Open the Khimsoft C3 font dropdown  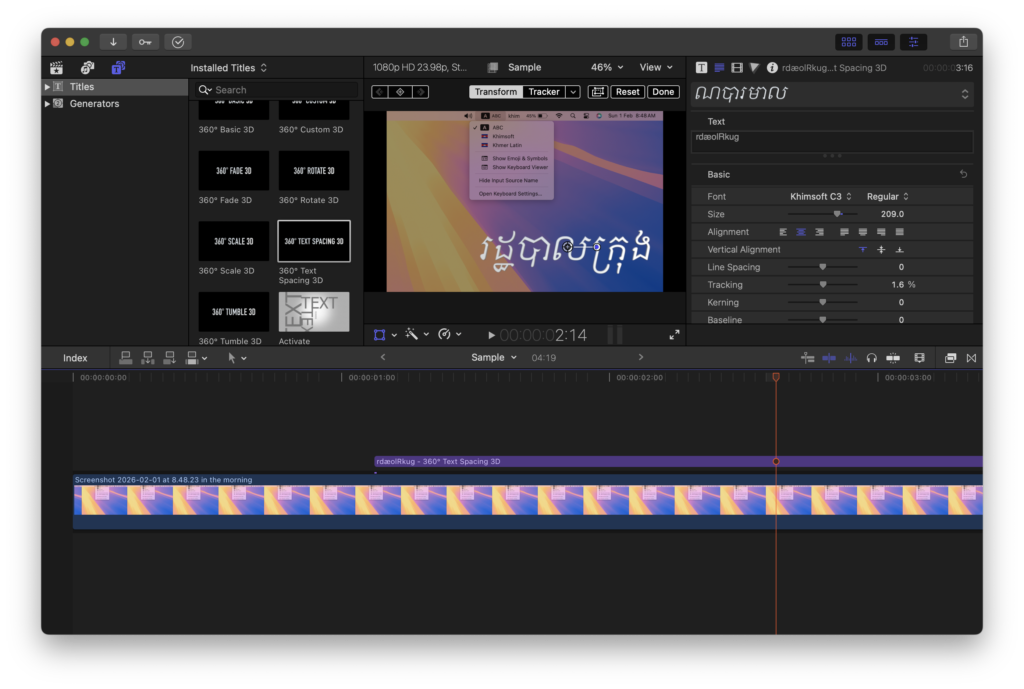coord(821,197)
